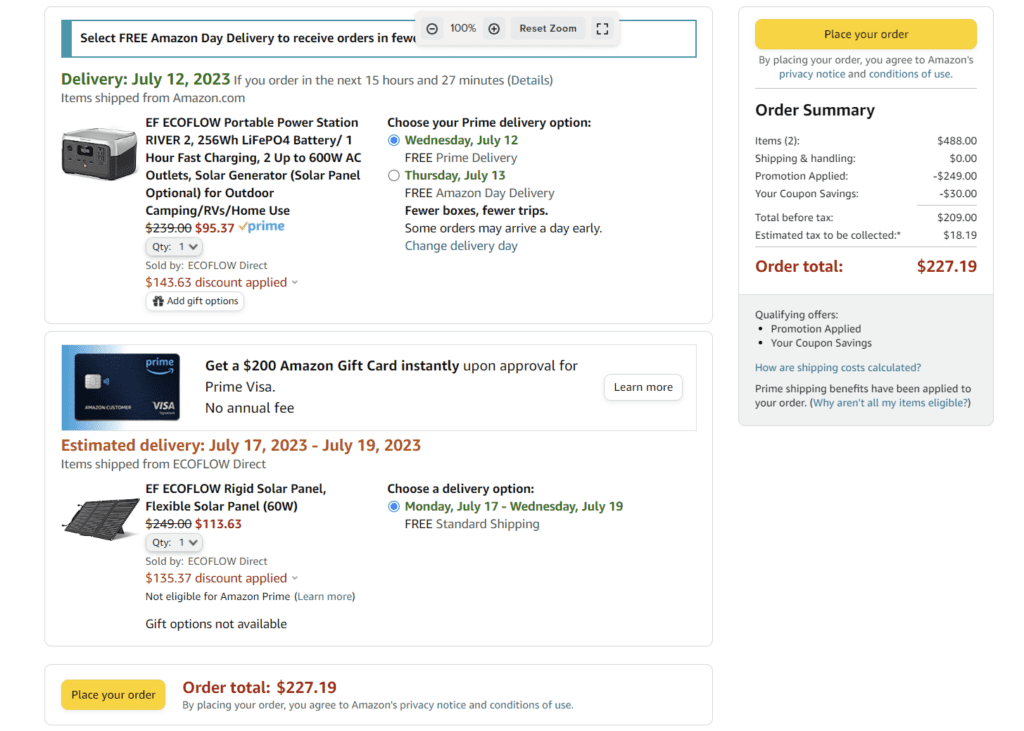Open conditions of use link at page bottom

(530, 706)
